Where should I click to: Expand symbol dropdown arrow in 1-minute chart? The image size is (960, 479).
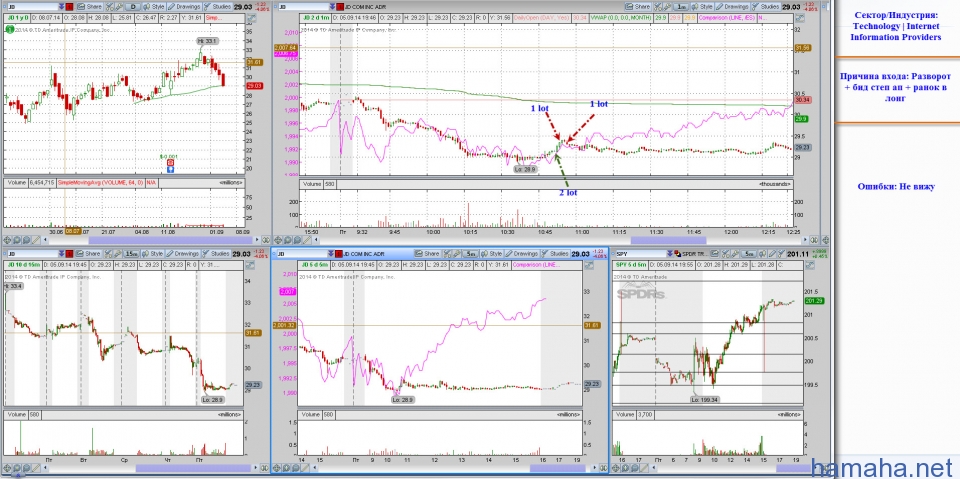pos(332,6)
